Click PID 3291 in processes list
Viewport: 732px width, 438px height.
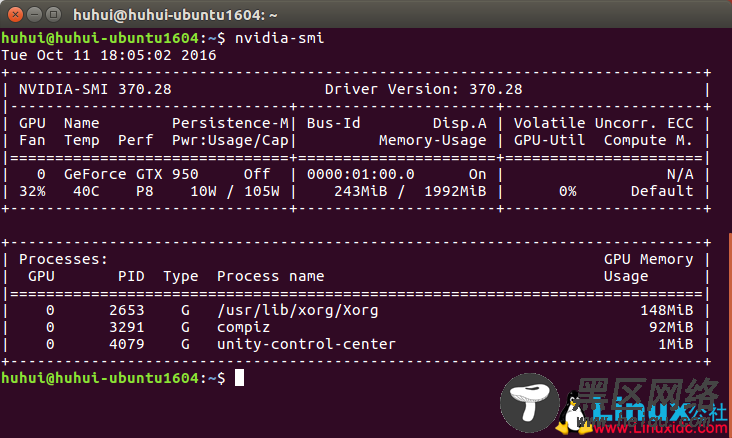tap(127, 327)
